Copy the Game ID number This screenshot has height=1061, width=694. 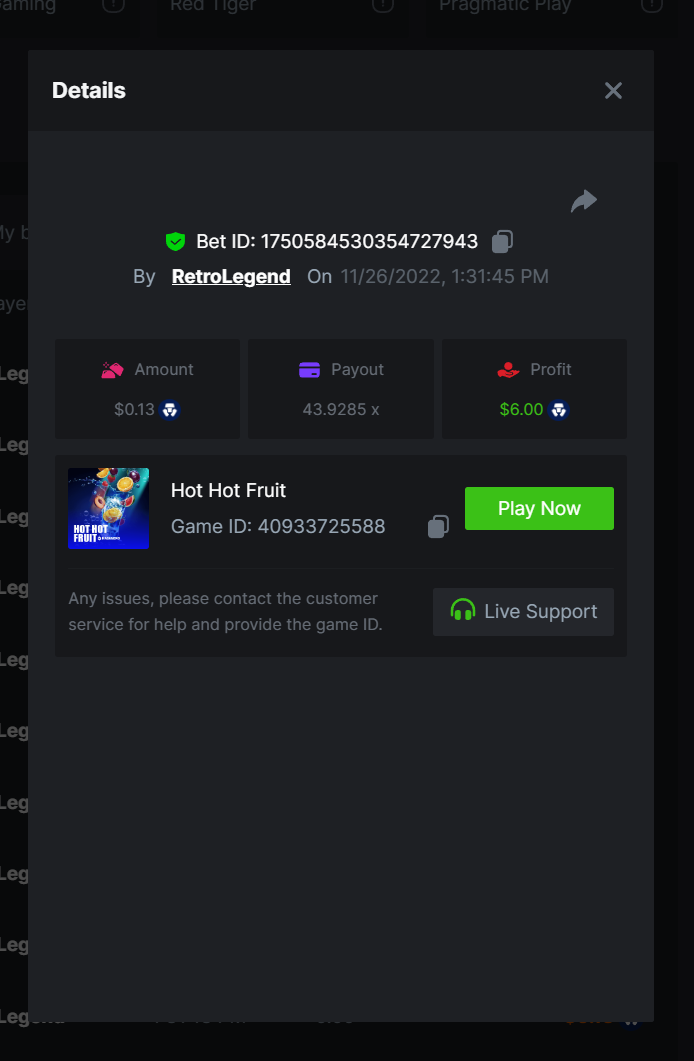pyautogui.click(x=438, y=526)
